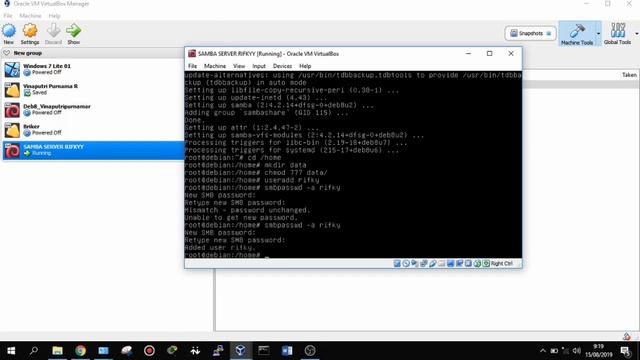Select Windows 7 Lite 01 machine
Screen dimensions: 640x360
(x=93, y=69)
